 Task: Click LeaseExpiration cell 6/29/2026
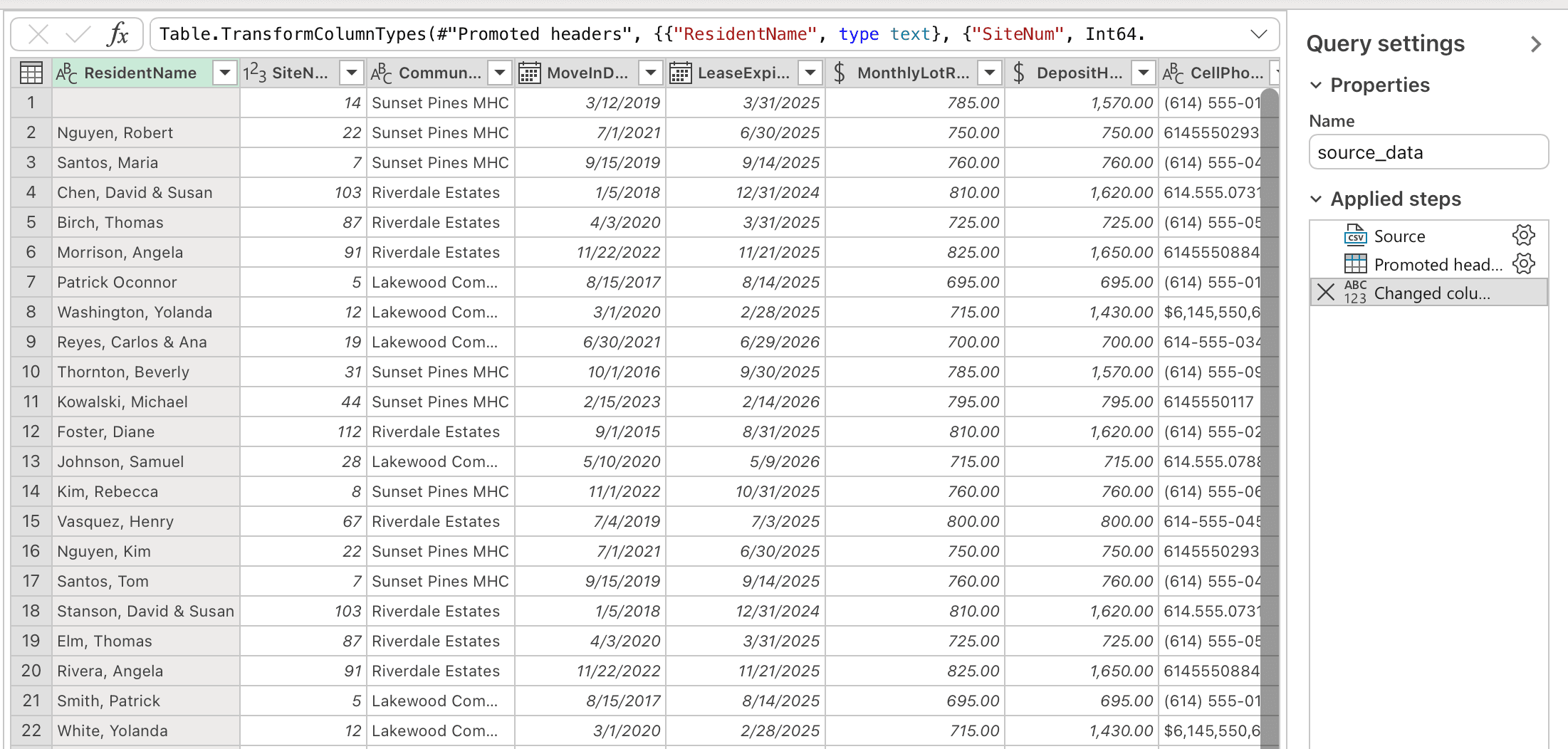[x=746, y=342]
